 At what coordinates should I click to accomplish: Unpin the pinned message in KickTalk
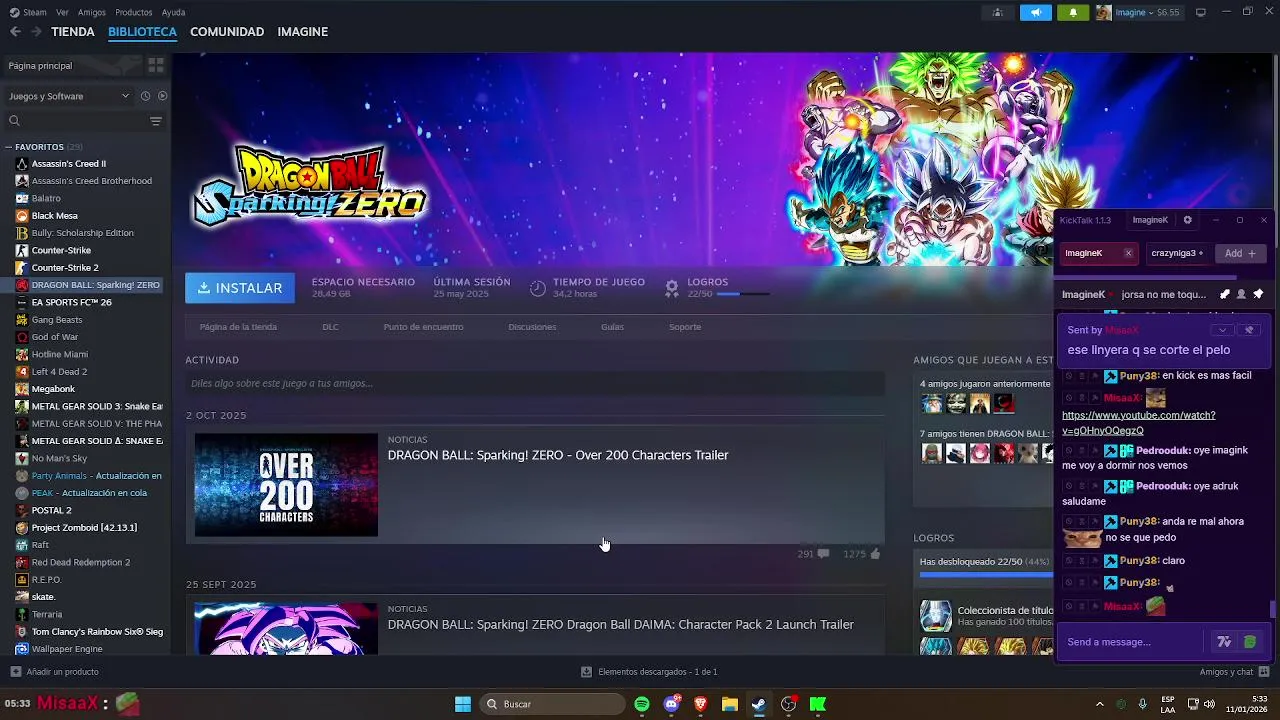point(1249,330)
